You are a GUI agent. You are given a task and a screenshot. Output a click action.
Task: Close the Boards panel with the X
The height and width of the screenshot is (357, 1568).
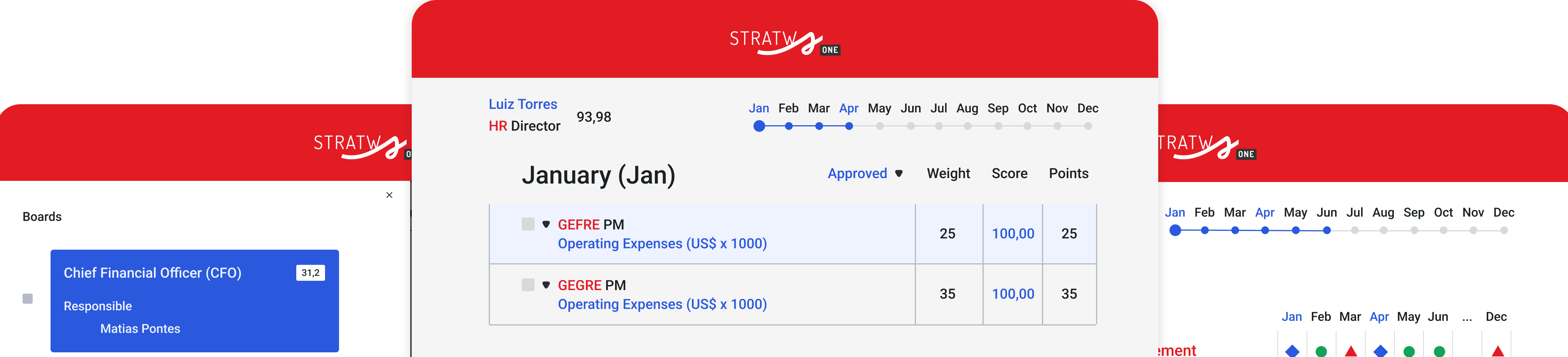coord(390,195)
